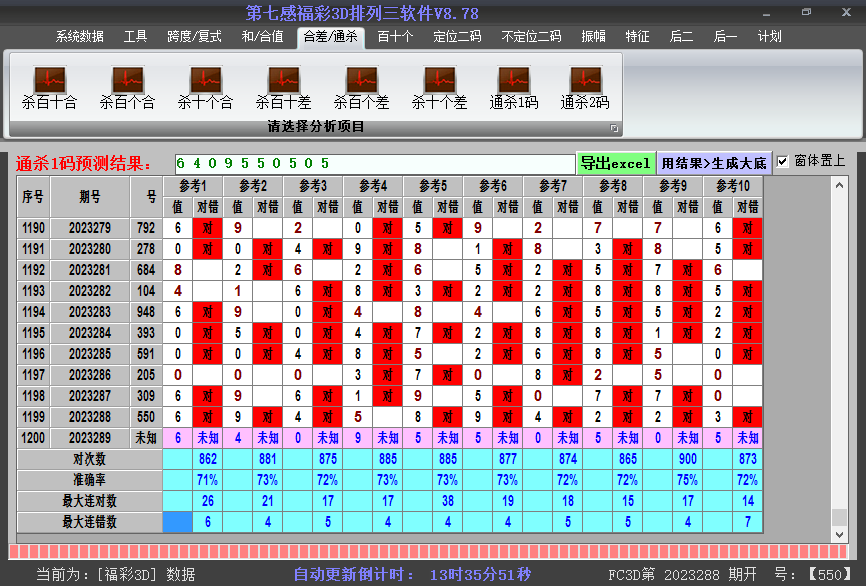Screen dimensions: 866x586
Task: Select period cell 2023279
Action: (89, 228)
